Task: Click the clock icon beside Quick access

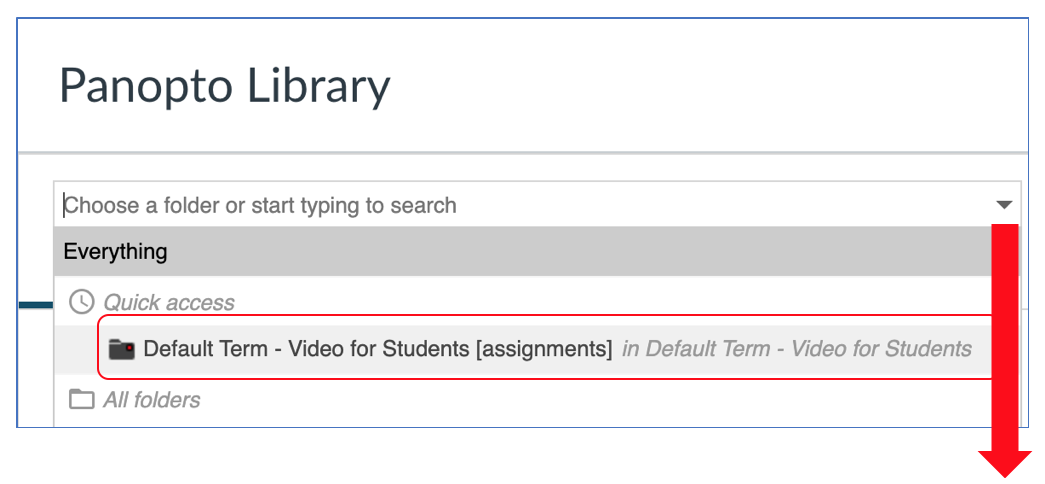Action: 81,302
